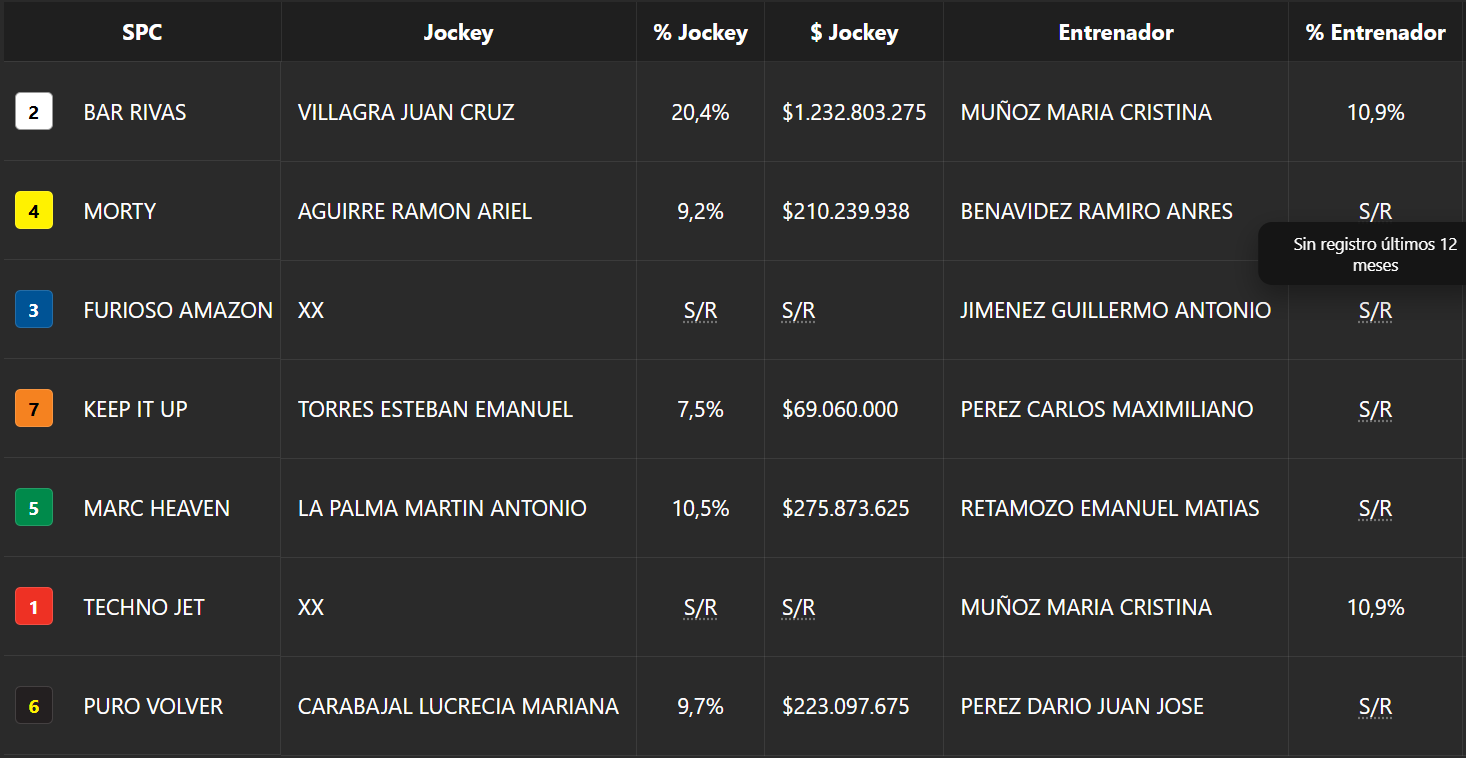Click the $275.873.625 jockey earnings cell
The width and height of the screenshot is (1466, 758).
click(846, 508)
